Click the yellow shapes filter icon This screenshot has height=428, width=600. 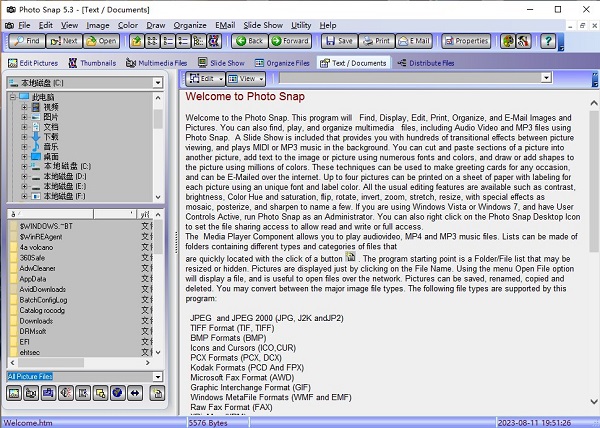[x=100, y=393]
